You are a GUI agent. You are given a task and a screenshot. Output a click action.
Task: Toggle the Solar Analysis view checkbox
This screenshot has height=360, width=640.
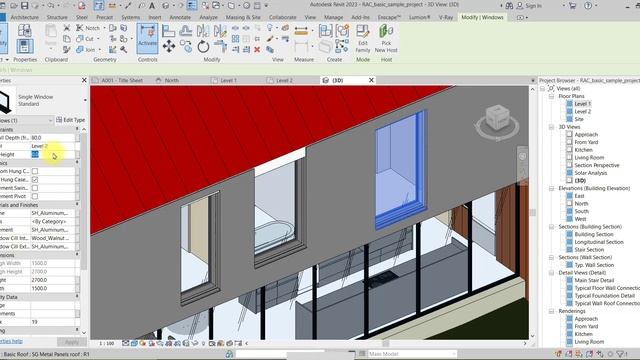click(569, 173)
